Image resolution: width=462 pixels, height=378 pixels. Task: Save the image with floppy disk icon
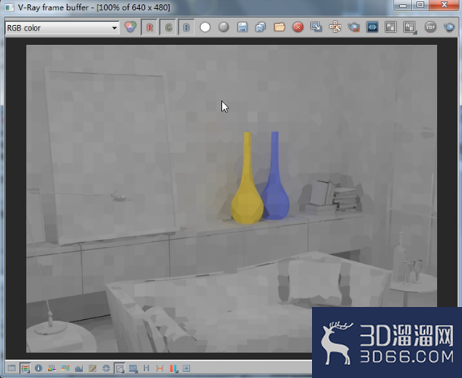[242, 27]
